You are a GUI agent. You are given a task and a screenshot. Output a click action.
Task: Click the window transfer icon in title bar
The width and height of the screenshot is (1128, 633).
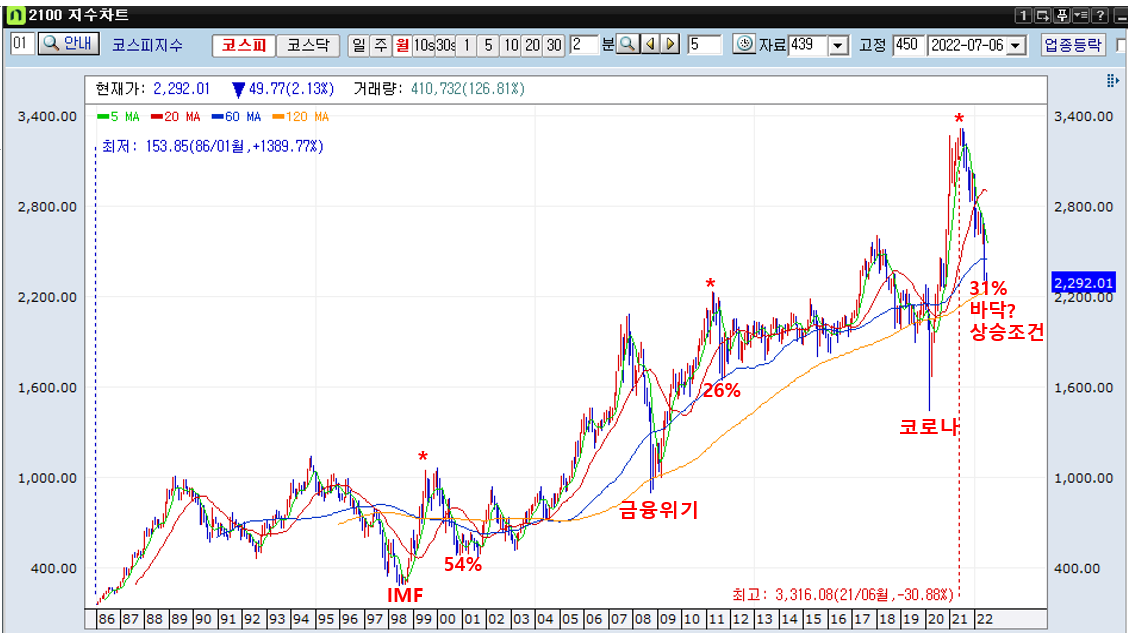click(x=1042, y=15)
